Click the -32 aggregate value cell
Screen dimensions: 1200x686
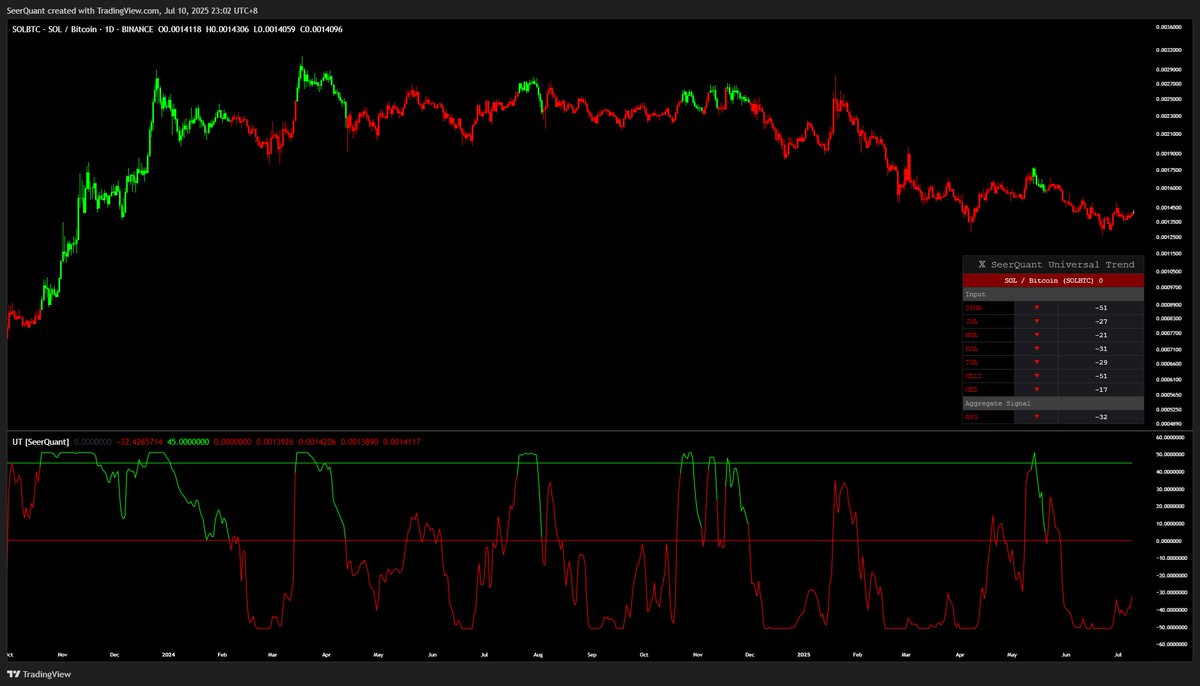[1100, 417]
